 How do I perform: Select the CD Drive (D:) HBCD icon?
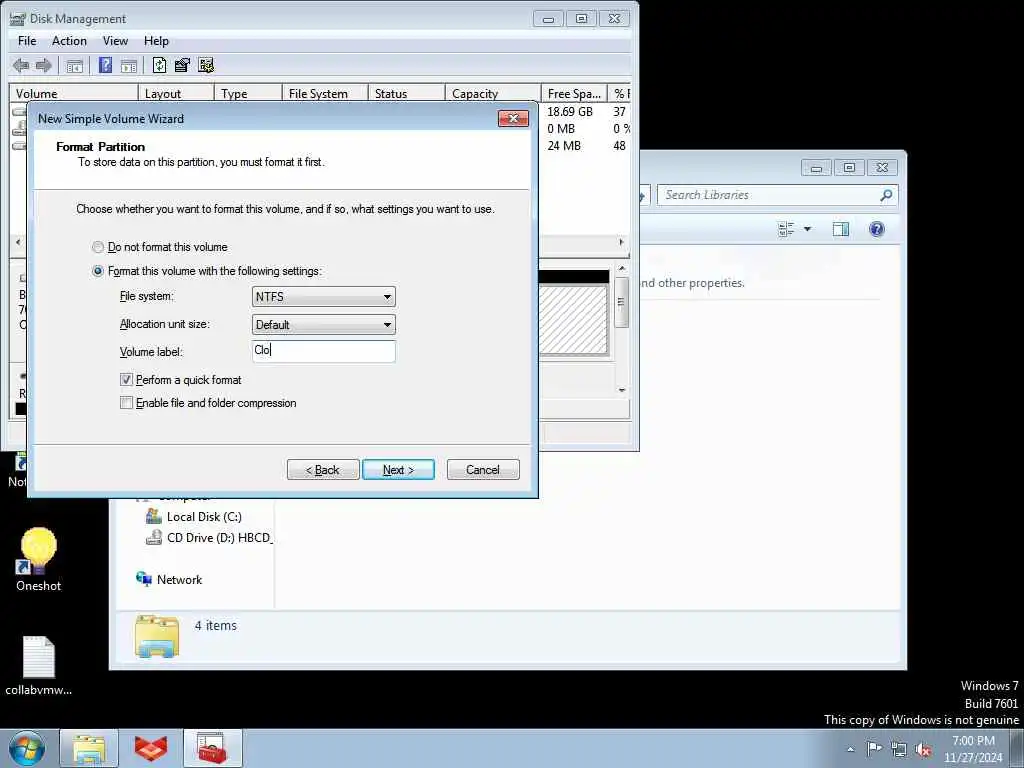pyautogui.click(x=153, y=537)
